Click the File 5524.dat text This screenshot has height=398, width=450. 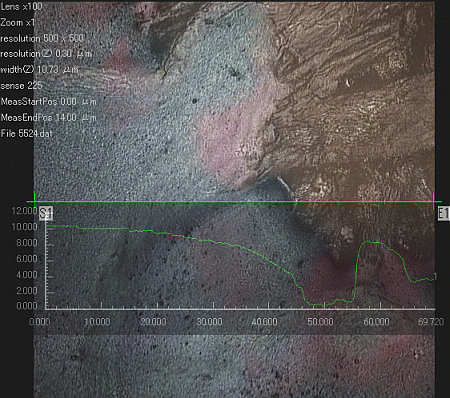(27, 134)
